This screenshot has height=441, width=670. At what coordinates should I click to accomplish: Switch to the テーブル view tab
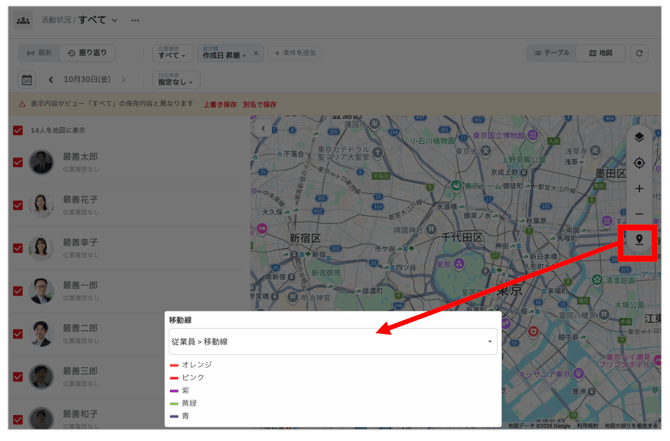pyautogui.click(x=551, y=53)
